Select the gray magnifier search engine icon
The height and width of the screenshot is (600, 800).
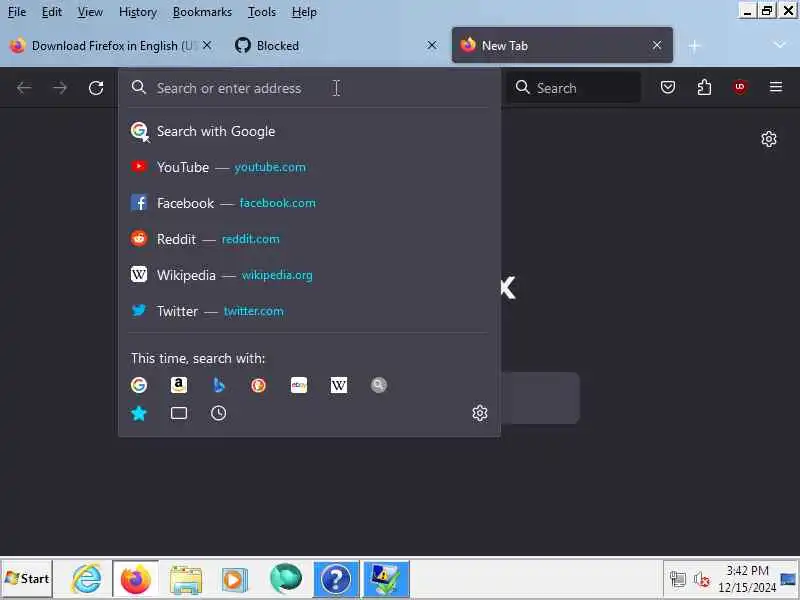[x=379, y=385]
